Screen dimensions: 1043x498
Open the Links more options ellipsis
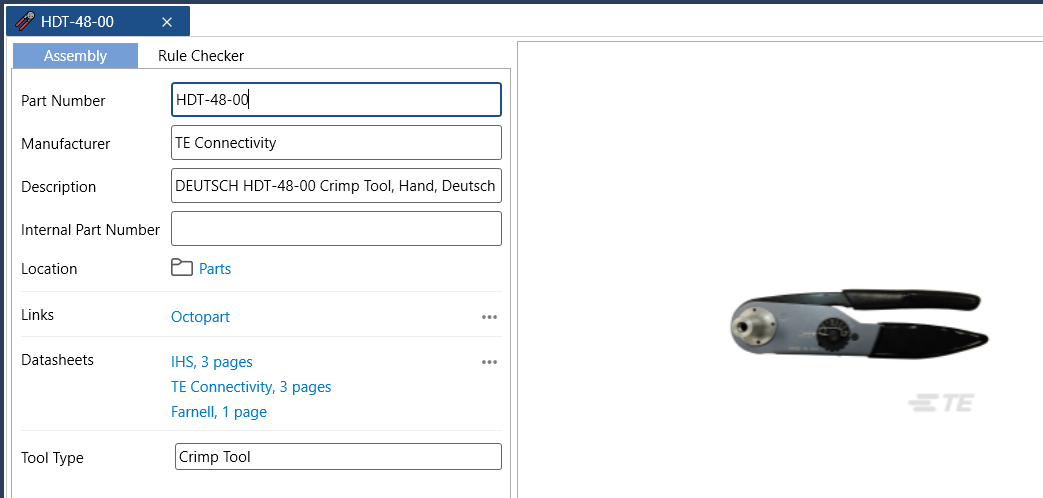tap(490, 317)
